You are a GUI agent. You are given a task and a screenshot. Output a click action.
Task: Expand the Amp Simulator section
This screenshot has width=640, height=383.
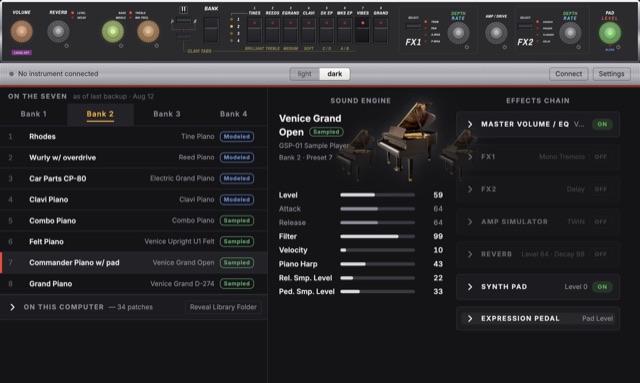[x=470, y=222]
